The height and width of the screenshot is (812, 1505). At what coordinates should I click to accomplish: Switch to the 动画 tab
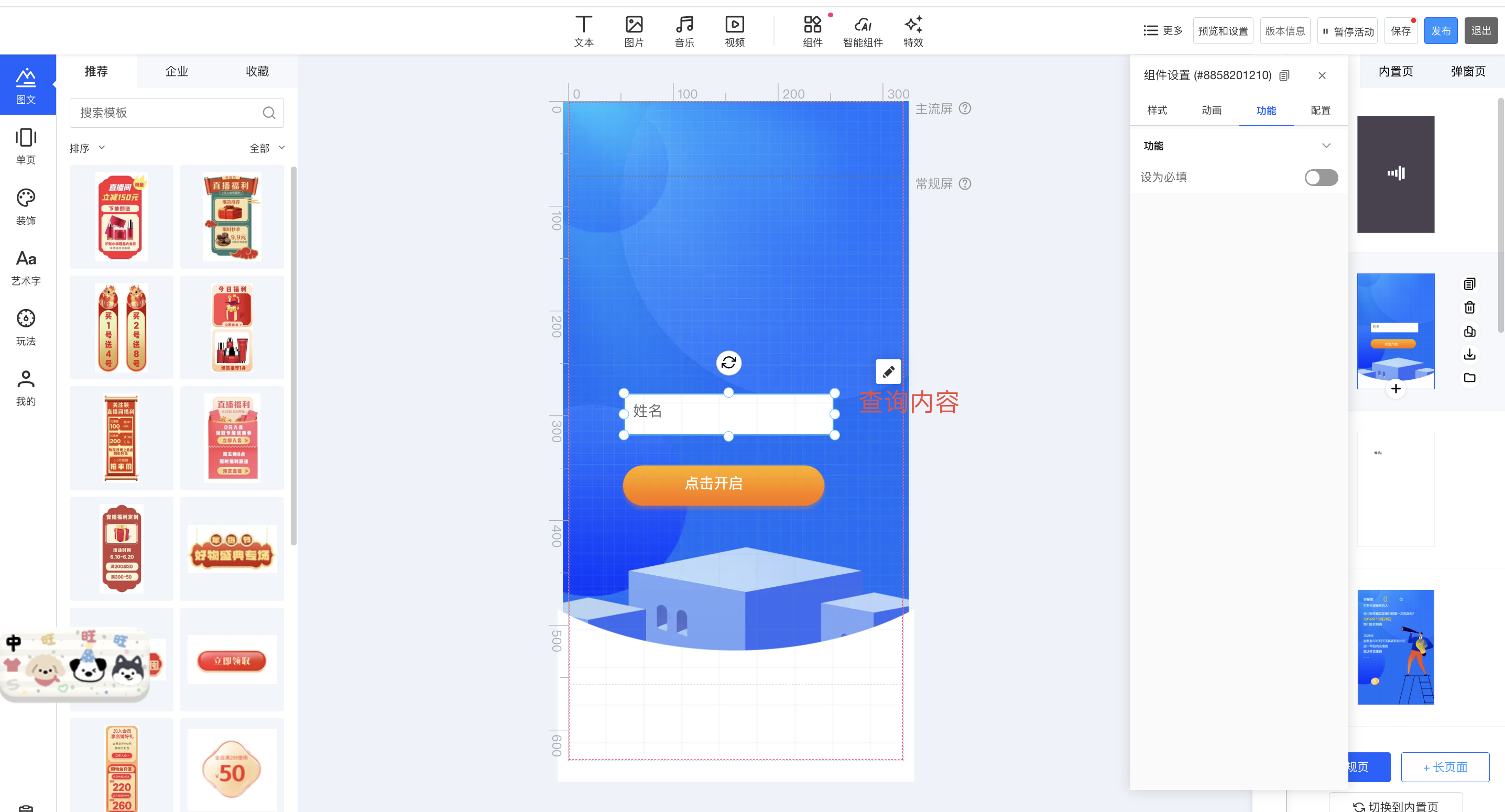[1211, 111]
